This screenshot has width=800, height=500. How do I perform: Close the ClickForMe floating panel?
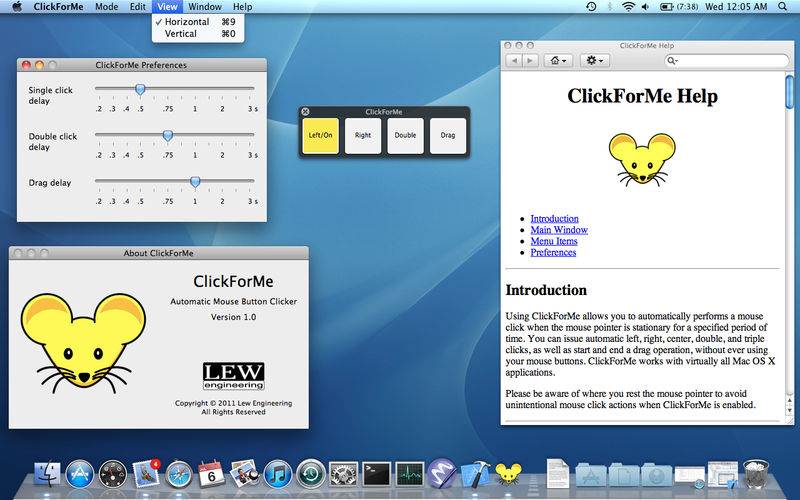[305, 111]
